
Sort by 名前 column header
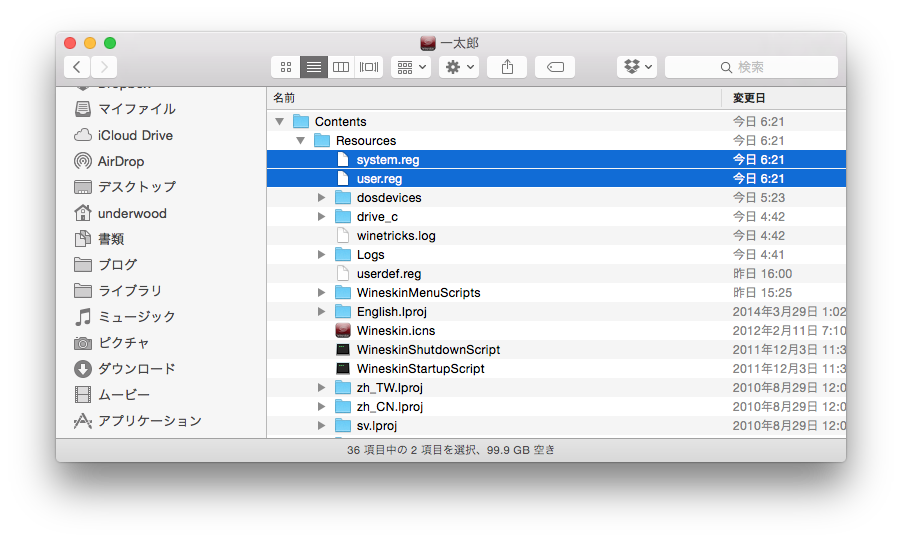(494, 98)
